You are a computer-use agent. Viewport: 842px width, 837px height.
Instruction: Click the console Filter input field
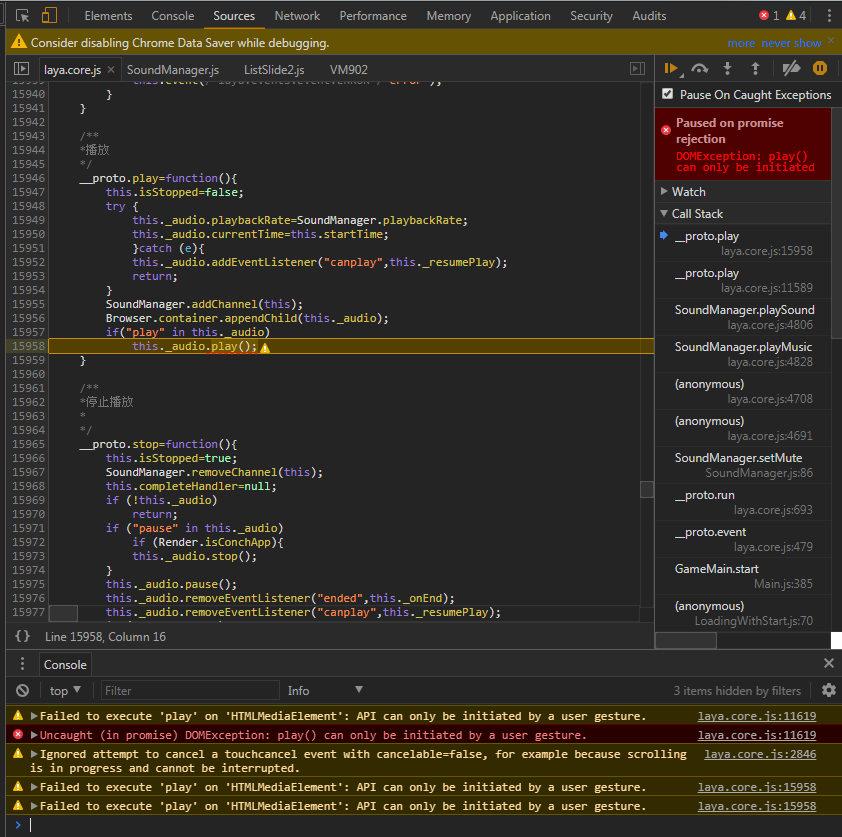point(190,690)
